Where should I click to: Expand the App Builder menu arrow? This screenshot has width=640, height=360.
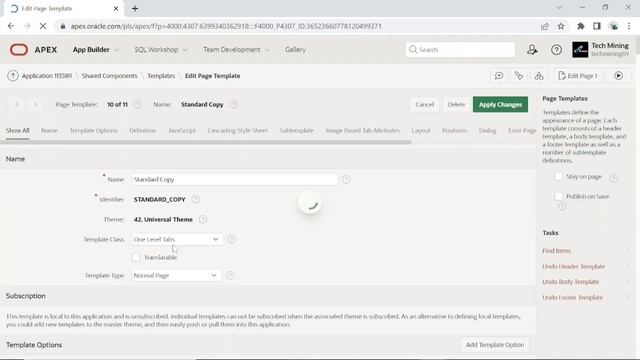(117, 50)
